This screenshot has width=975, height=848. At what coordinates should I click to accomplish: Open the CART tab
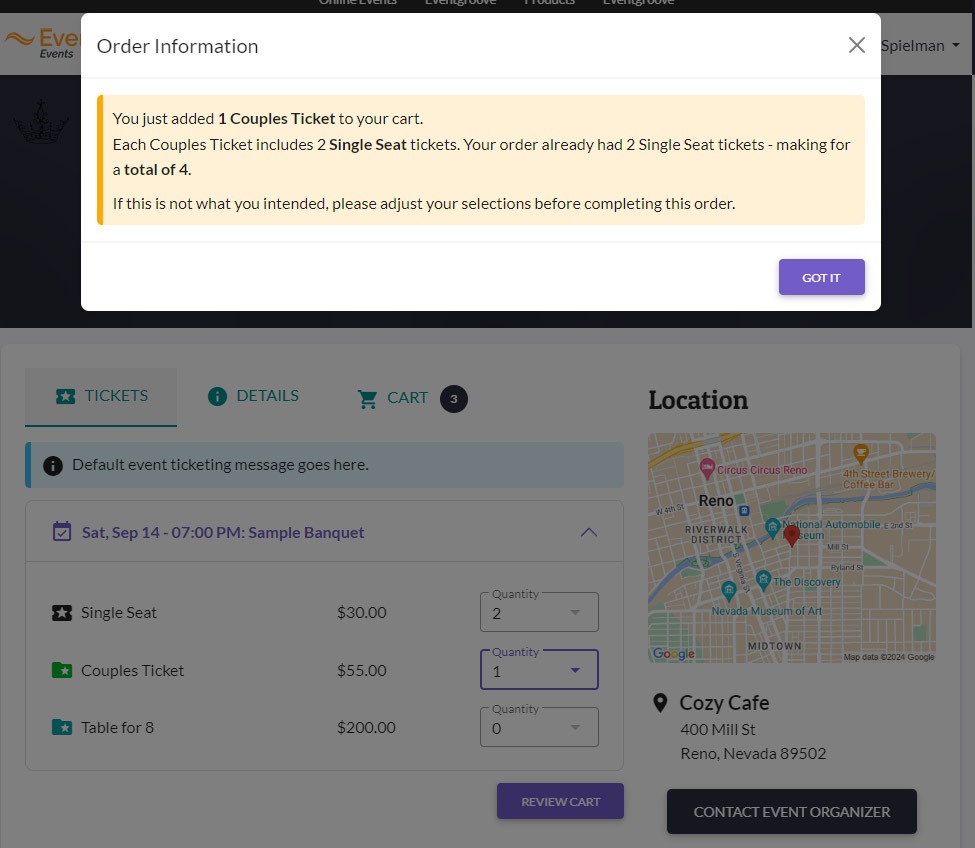pyautogui.click(x=412, y=398)
